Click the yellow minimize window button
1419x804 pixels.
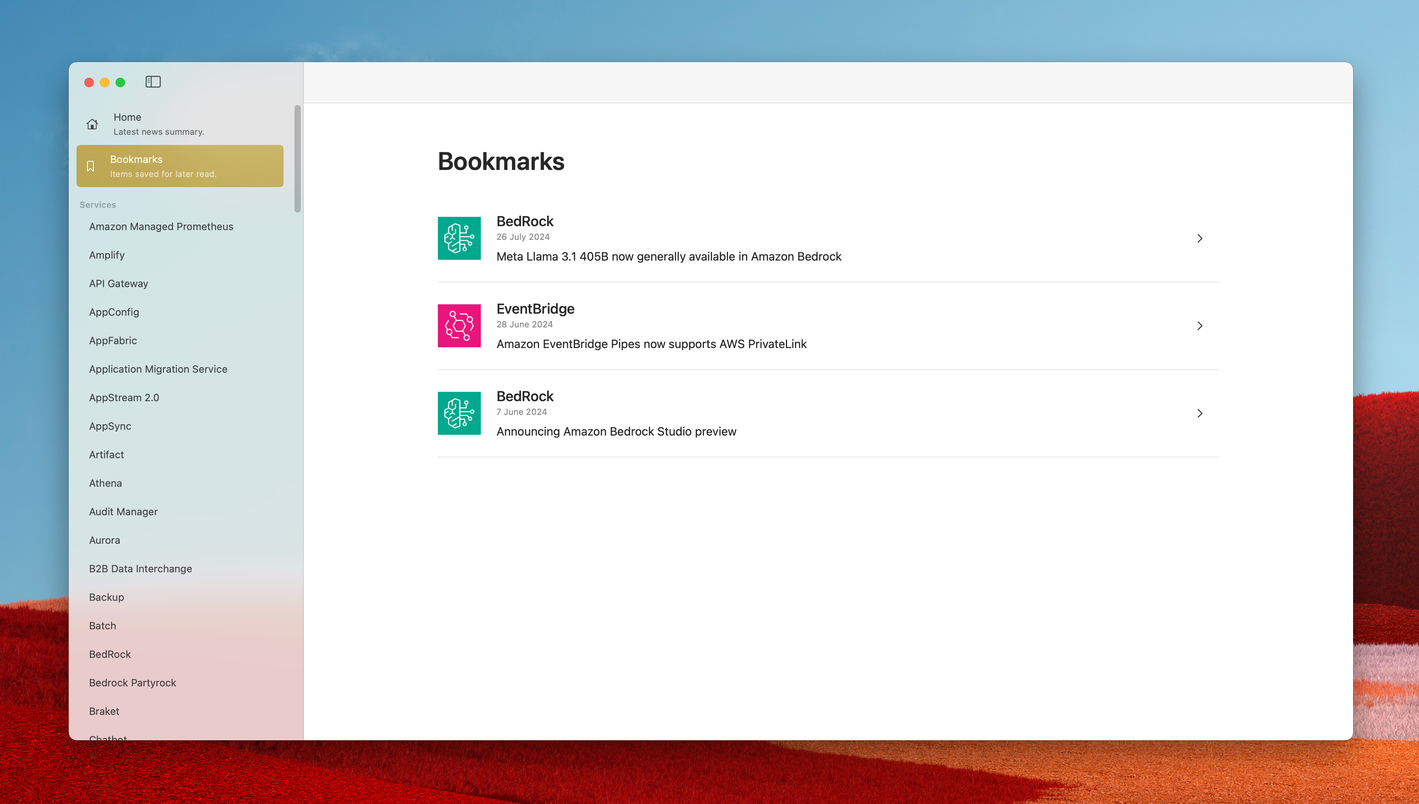(x=104, y=82)
